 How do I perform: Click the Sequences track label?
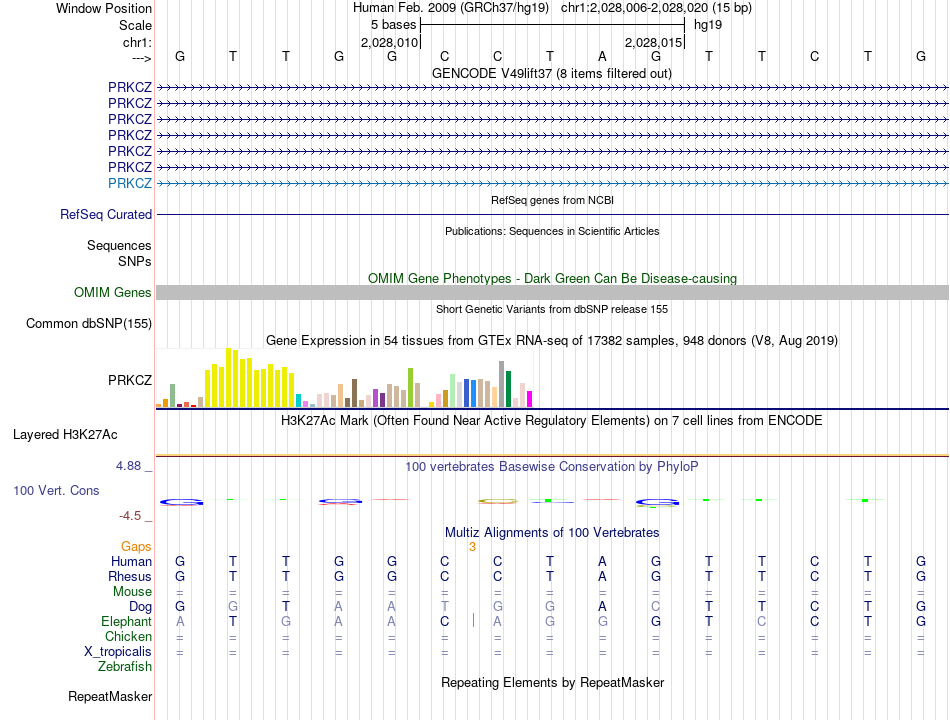pos(119,245)
